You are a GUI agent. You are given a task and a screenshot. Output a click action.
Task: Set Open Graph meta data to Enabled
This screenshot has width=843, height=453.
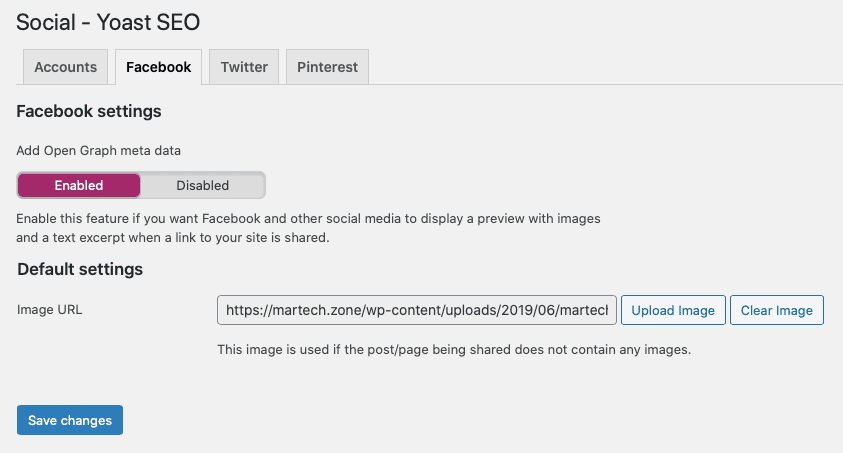[79, 185]
